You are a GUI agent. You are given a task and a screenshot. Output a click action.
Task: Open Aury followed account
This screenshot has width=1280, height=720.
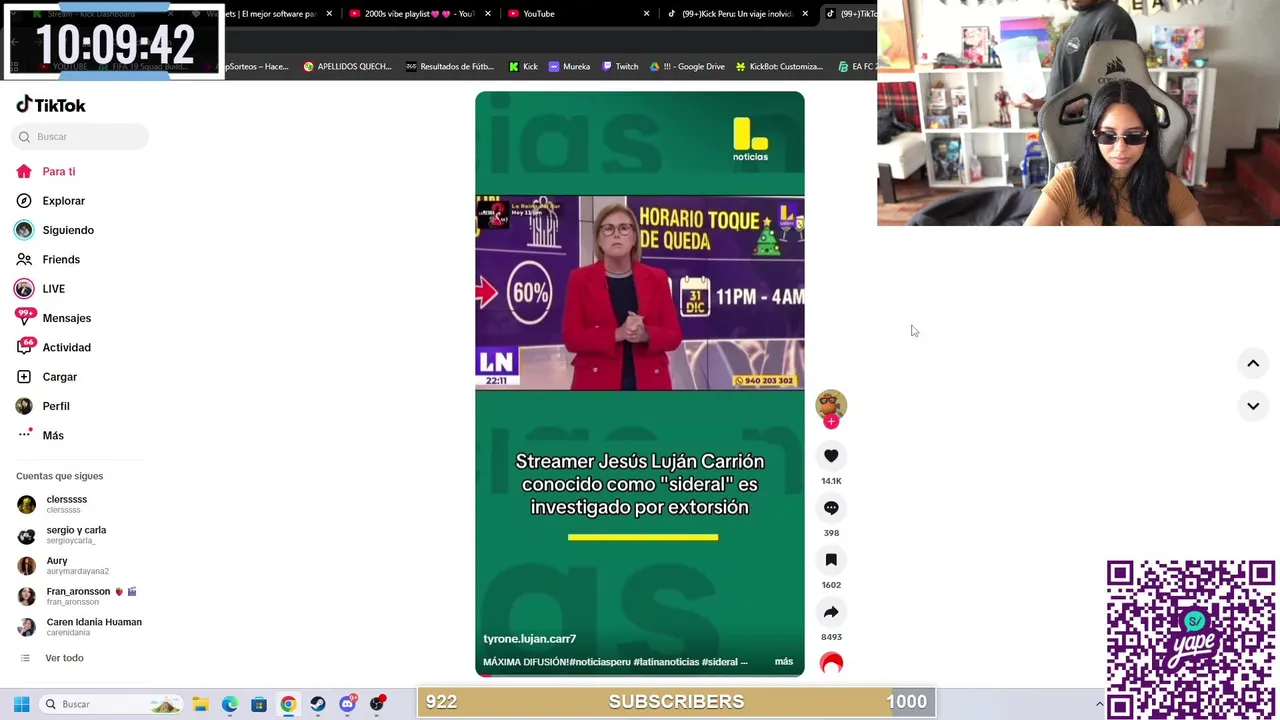(63, 565)
